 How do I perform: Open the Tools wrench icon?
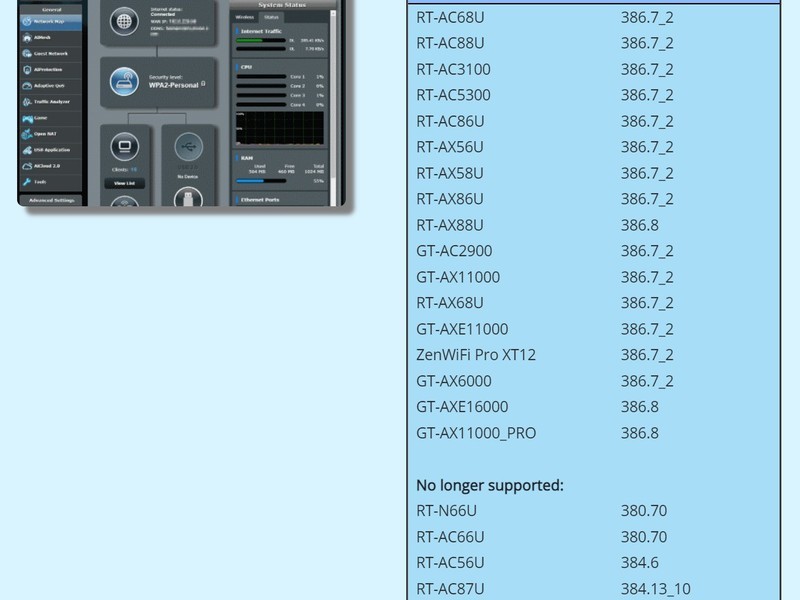tap(27, 182)
